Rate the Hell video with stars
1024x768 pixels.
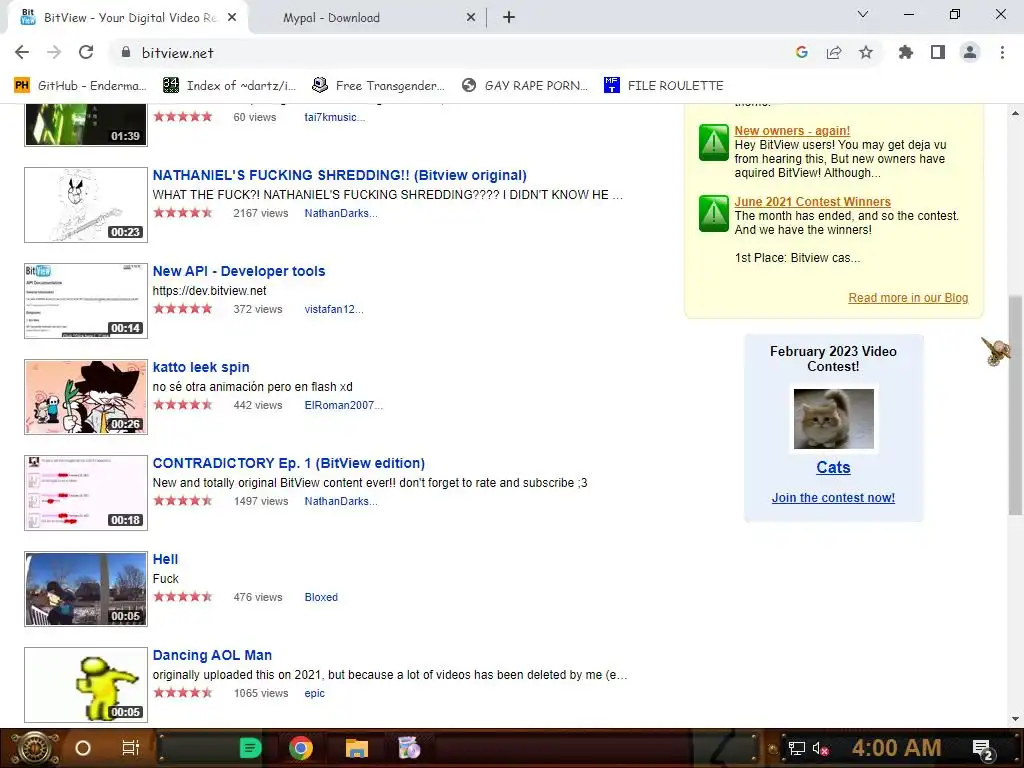(x=183, y=597)
